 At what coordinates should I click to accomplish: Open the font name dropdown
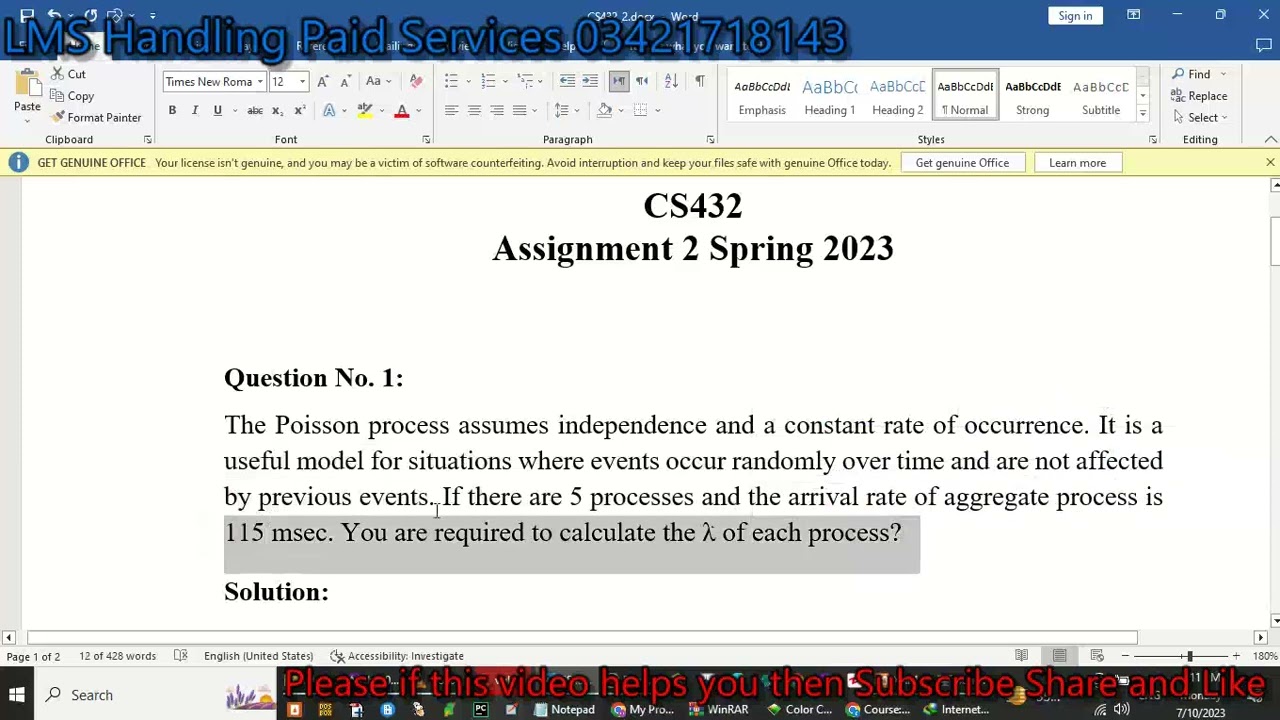click(260, 82)
